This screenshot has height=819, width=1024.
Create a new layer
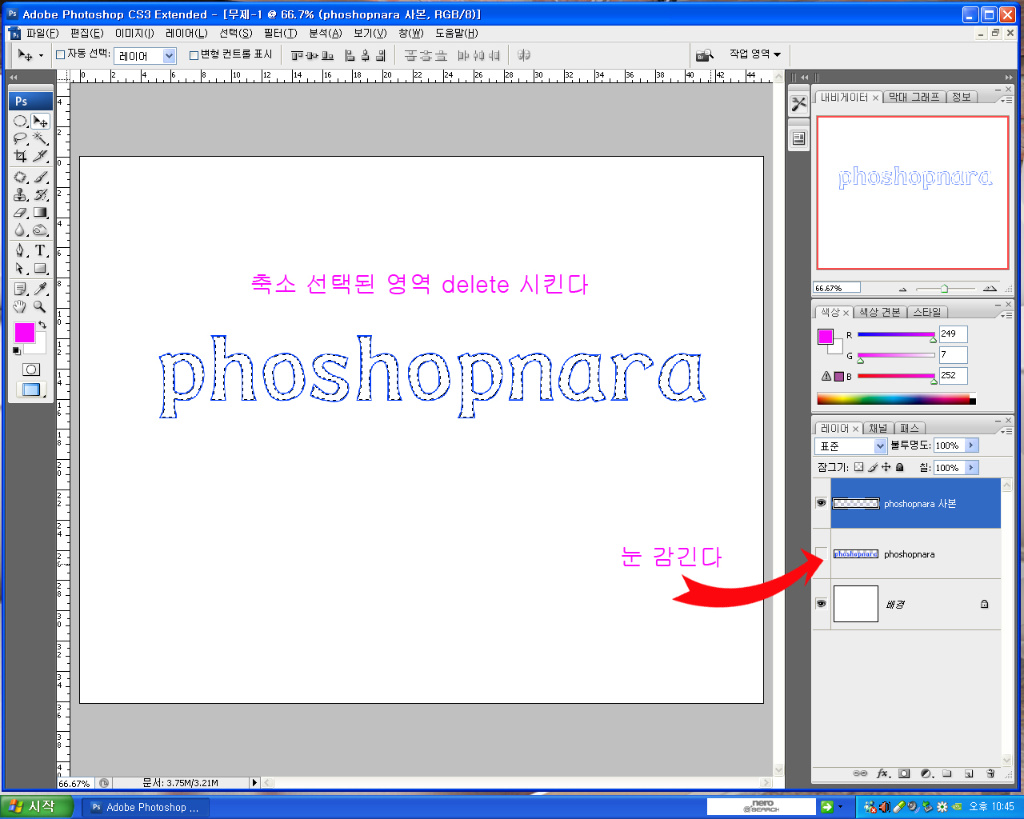coord(969,773)
